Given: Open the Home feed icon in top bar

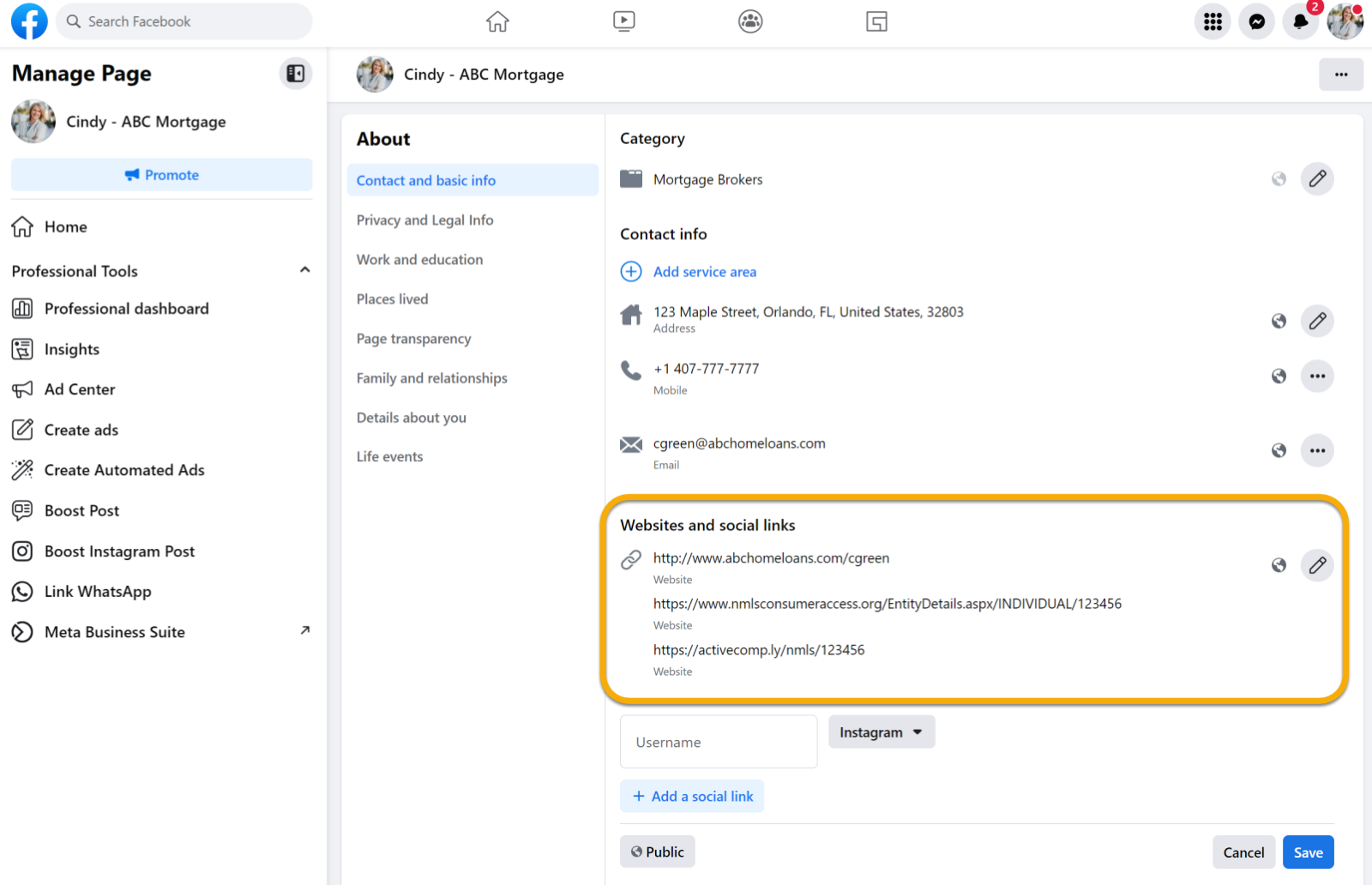Looking at the screenshot, I should 497,21.
